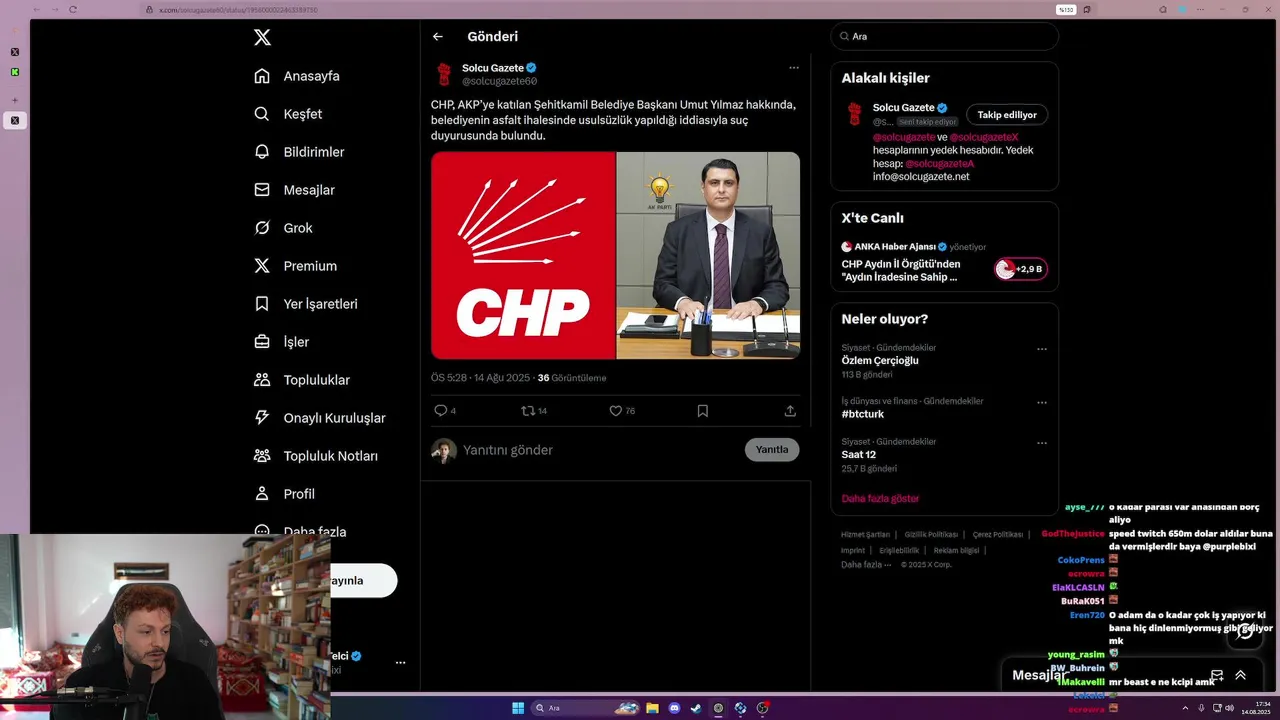
Task: Open the Saat 12 trend
Action: click(859, 455)
